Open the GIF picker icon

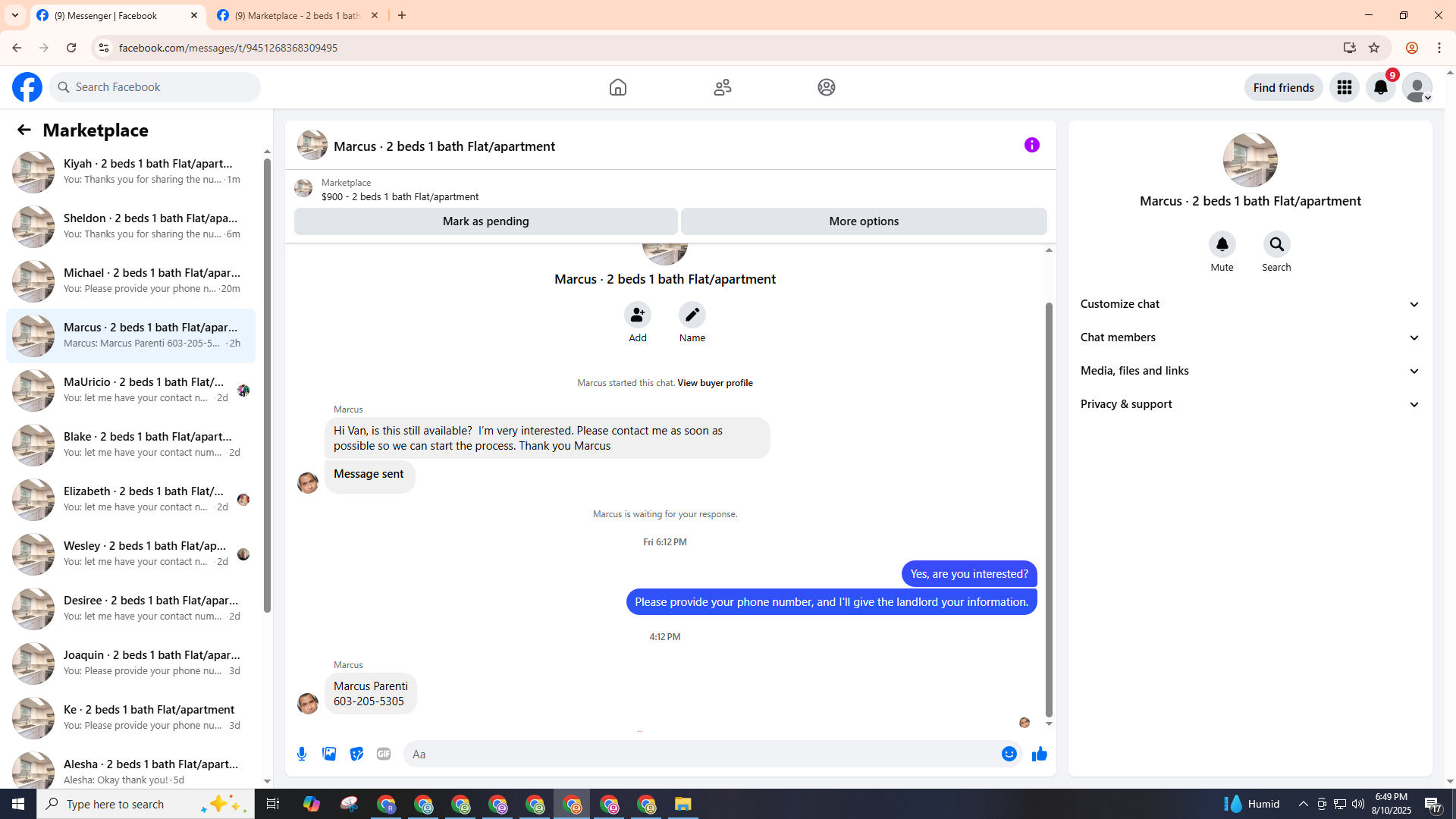tap(384, 754)
